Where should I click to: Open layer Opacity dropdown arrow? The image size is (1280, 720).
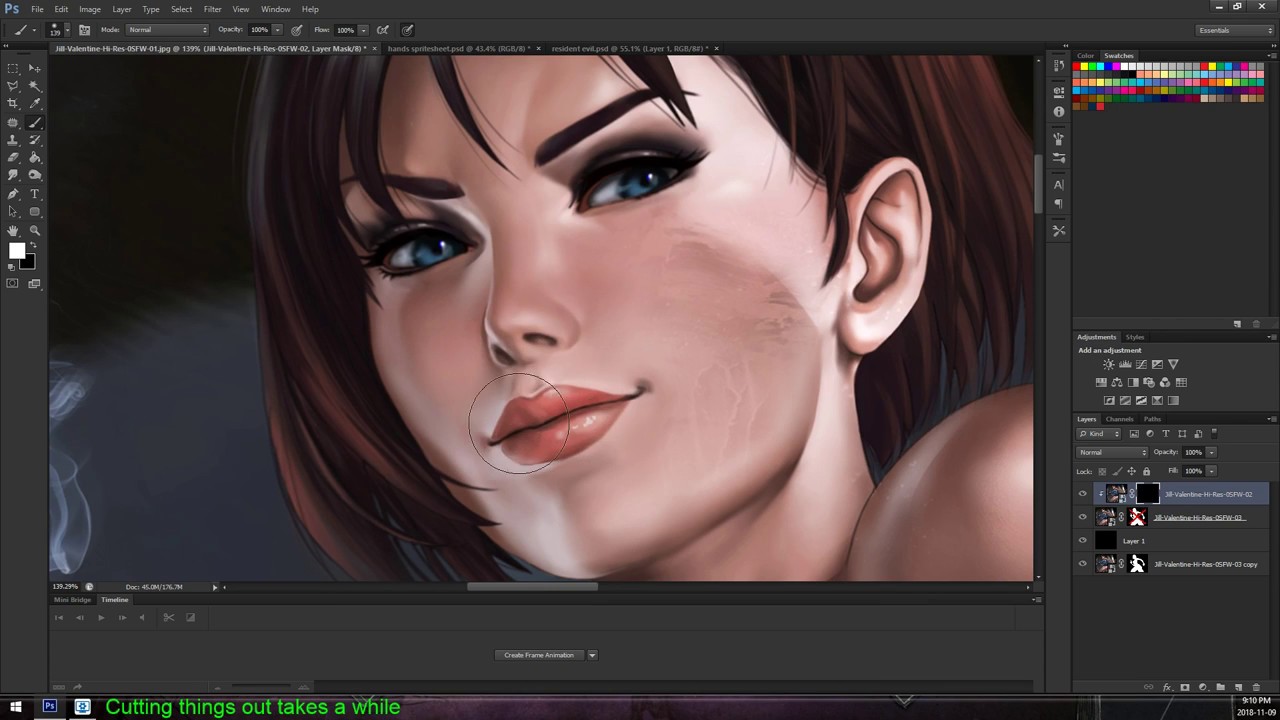[x=1211, y=452]
